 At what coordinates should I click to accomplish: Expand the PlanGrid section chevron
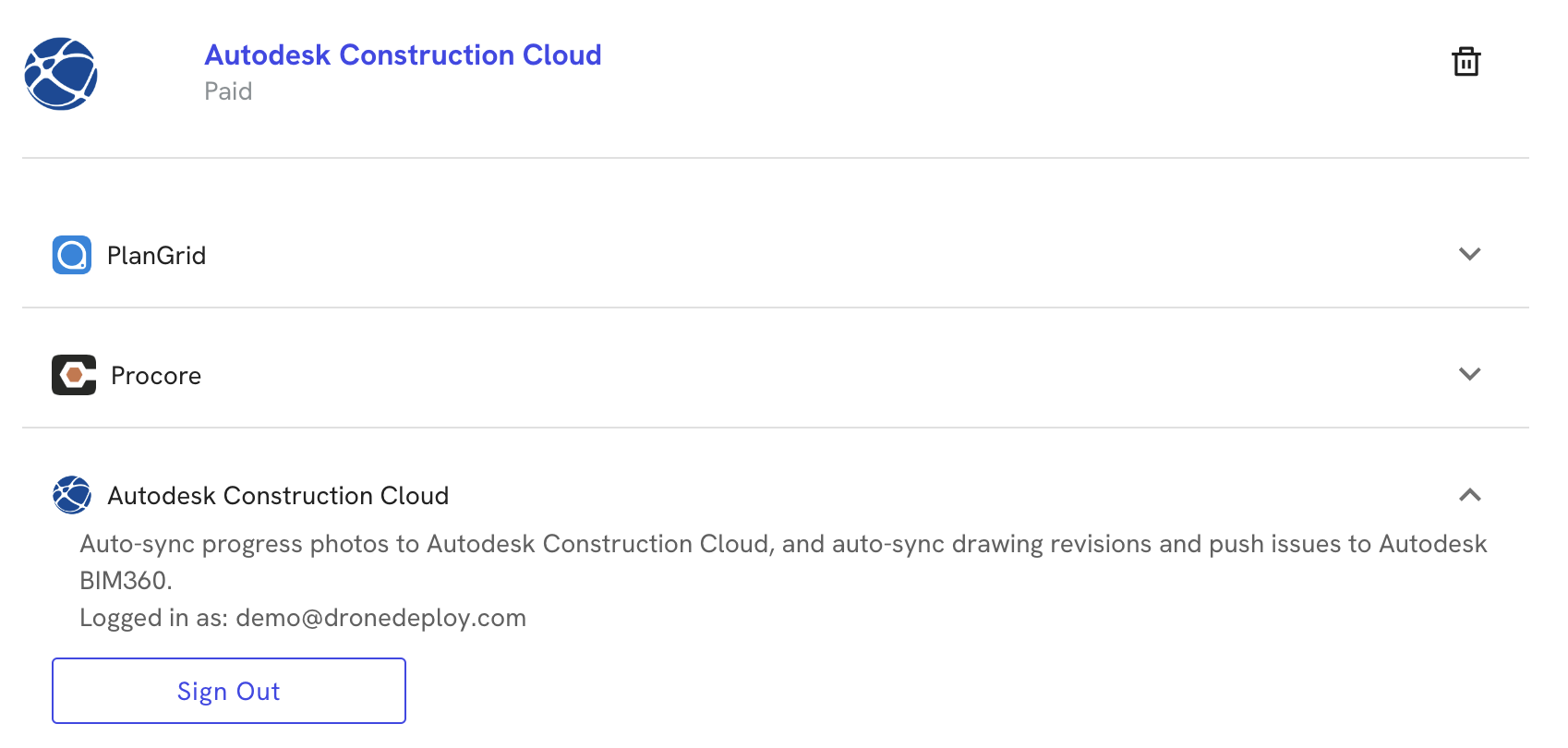pyautogui.click(x=1469, y=254)
